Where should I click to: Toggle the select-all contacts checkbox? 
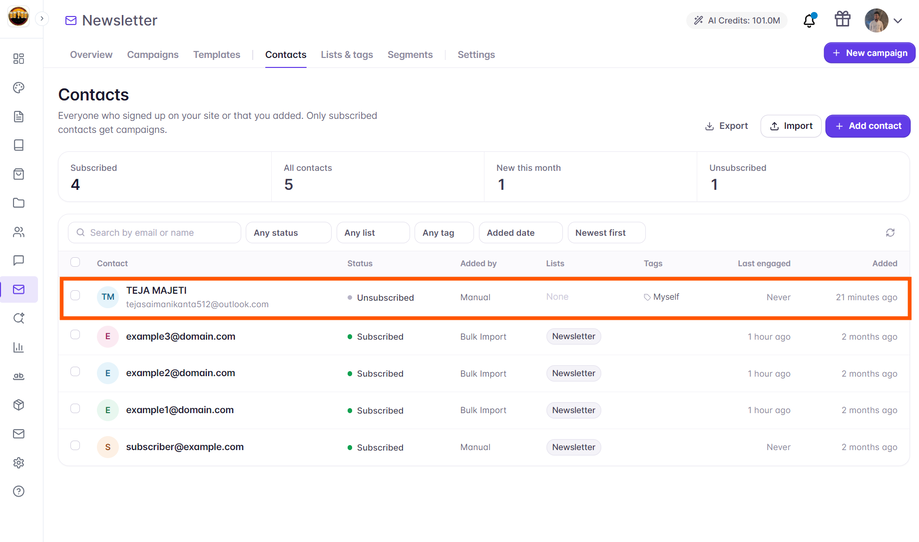[75, 262]
